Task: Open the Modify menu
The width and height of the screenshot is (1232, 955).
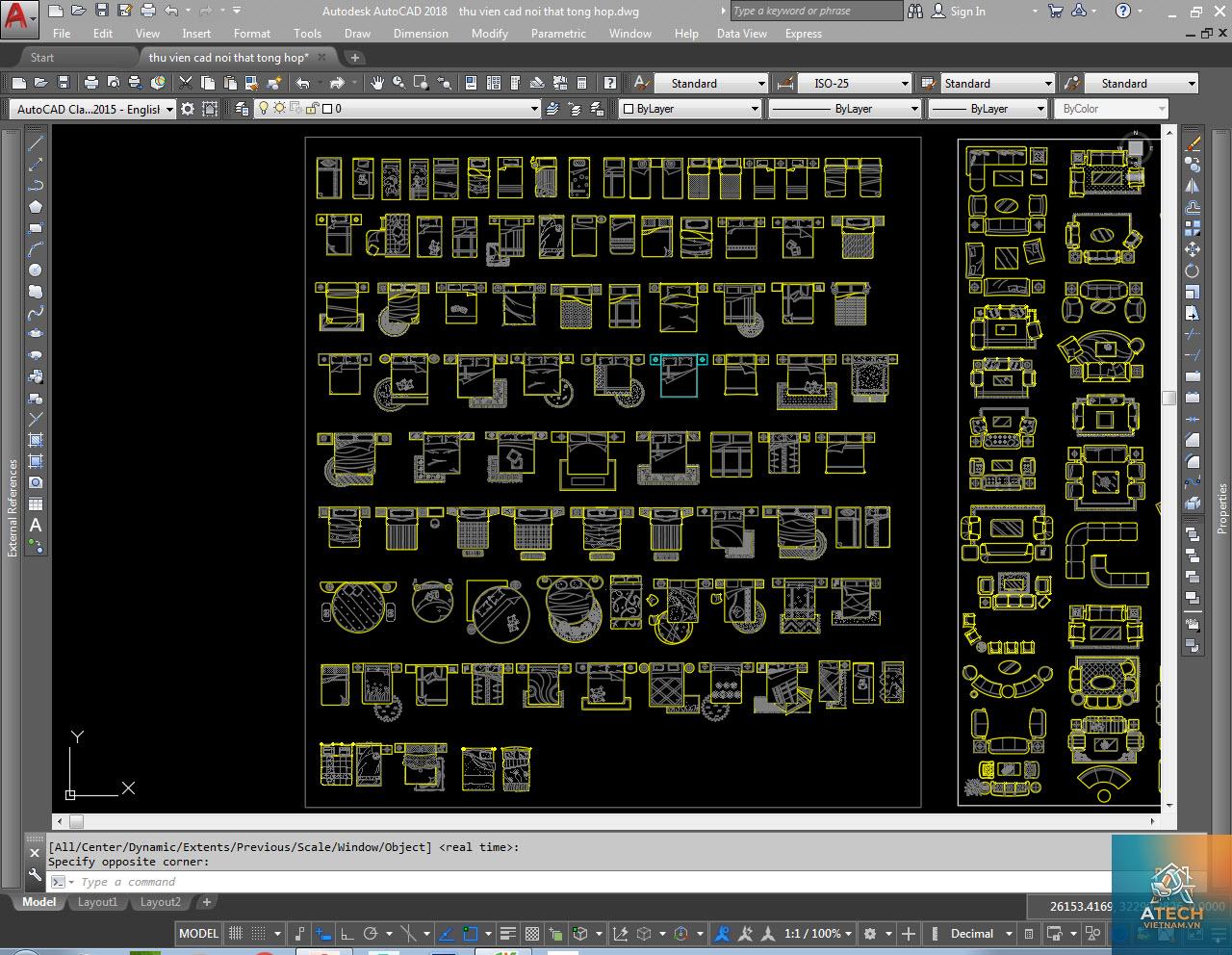Action: [489, 33]
